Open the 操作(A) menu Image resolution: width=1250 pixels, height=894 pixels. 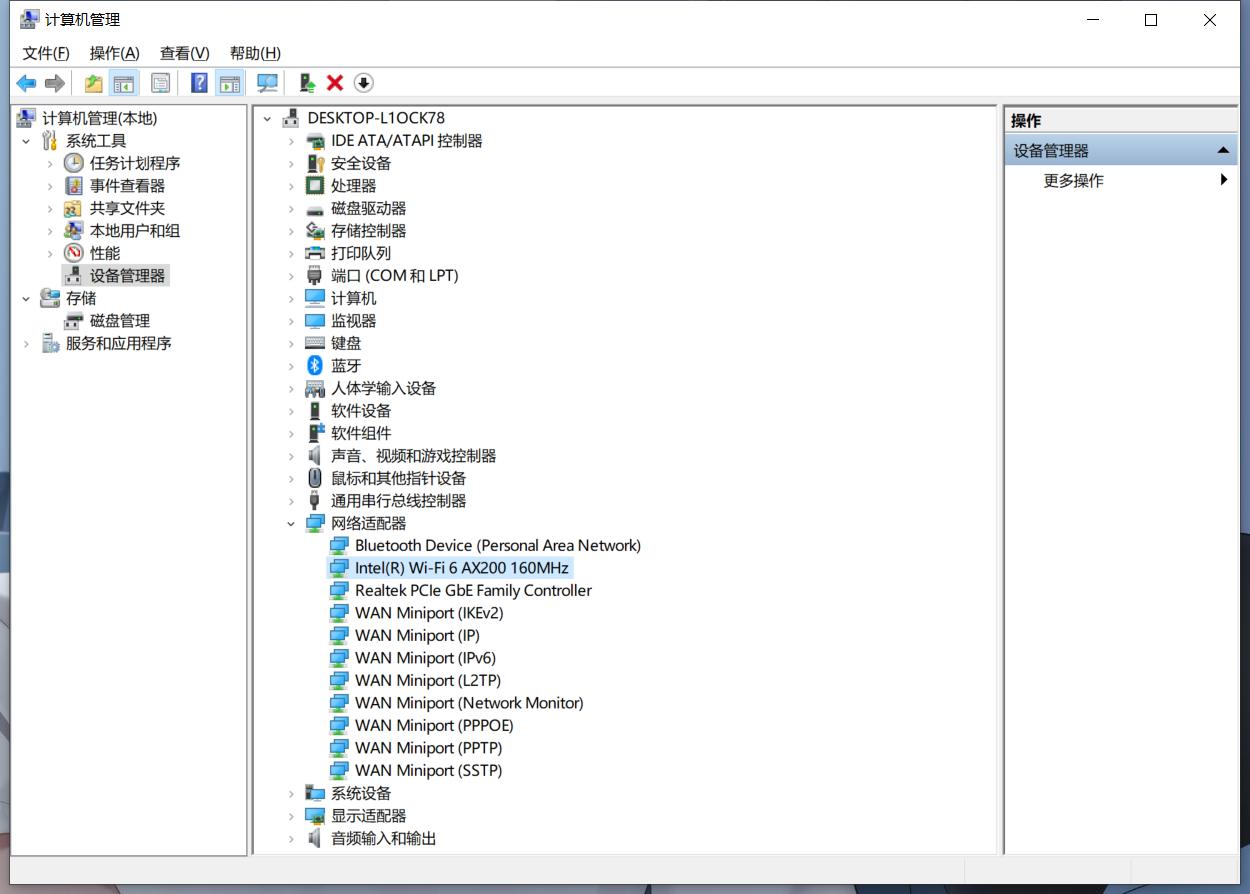coord(114,53)
